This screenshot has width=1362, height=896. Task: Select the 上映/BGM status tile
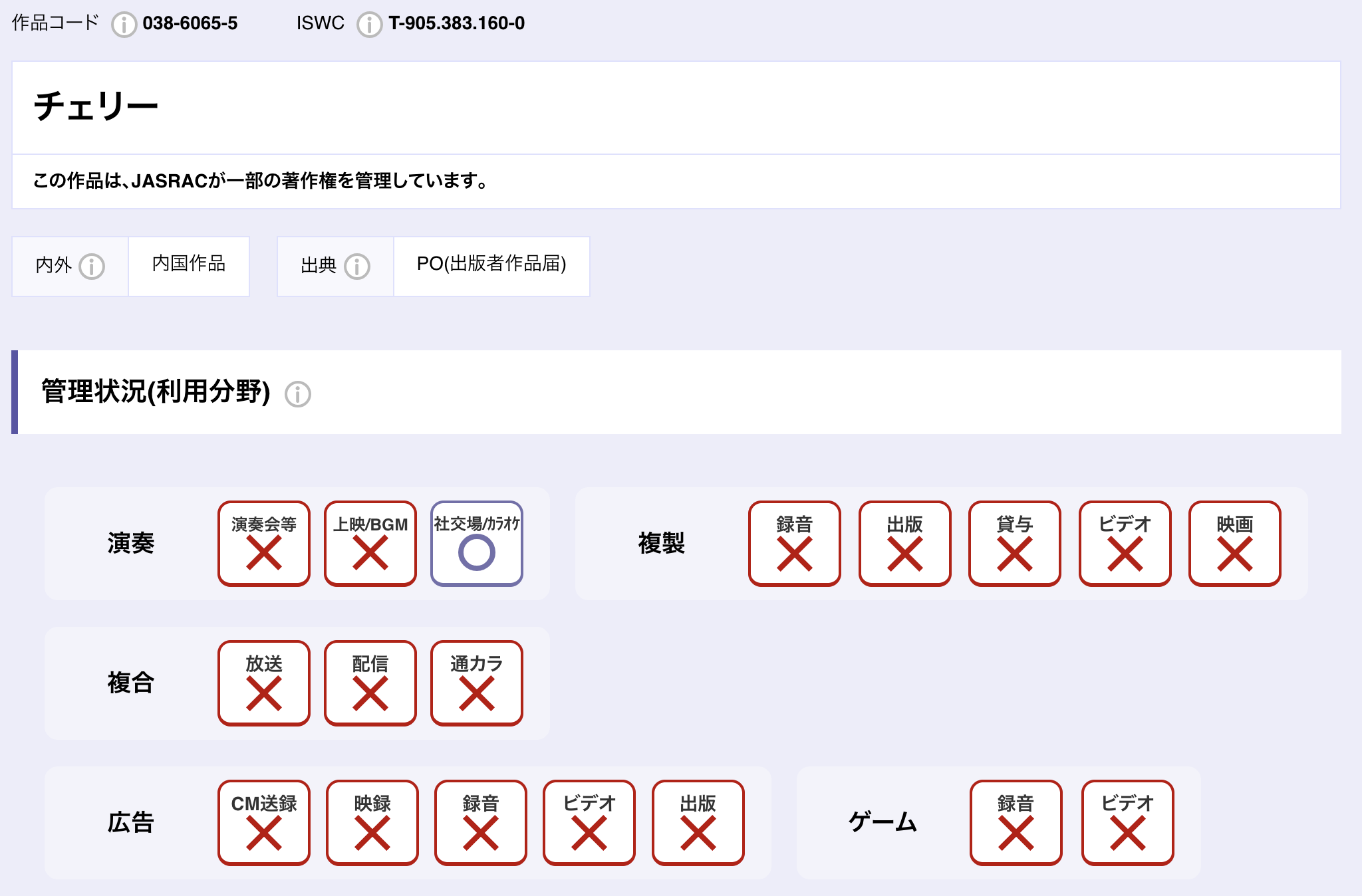[x=370, y=544]
